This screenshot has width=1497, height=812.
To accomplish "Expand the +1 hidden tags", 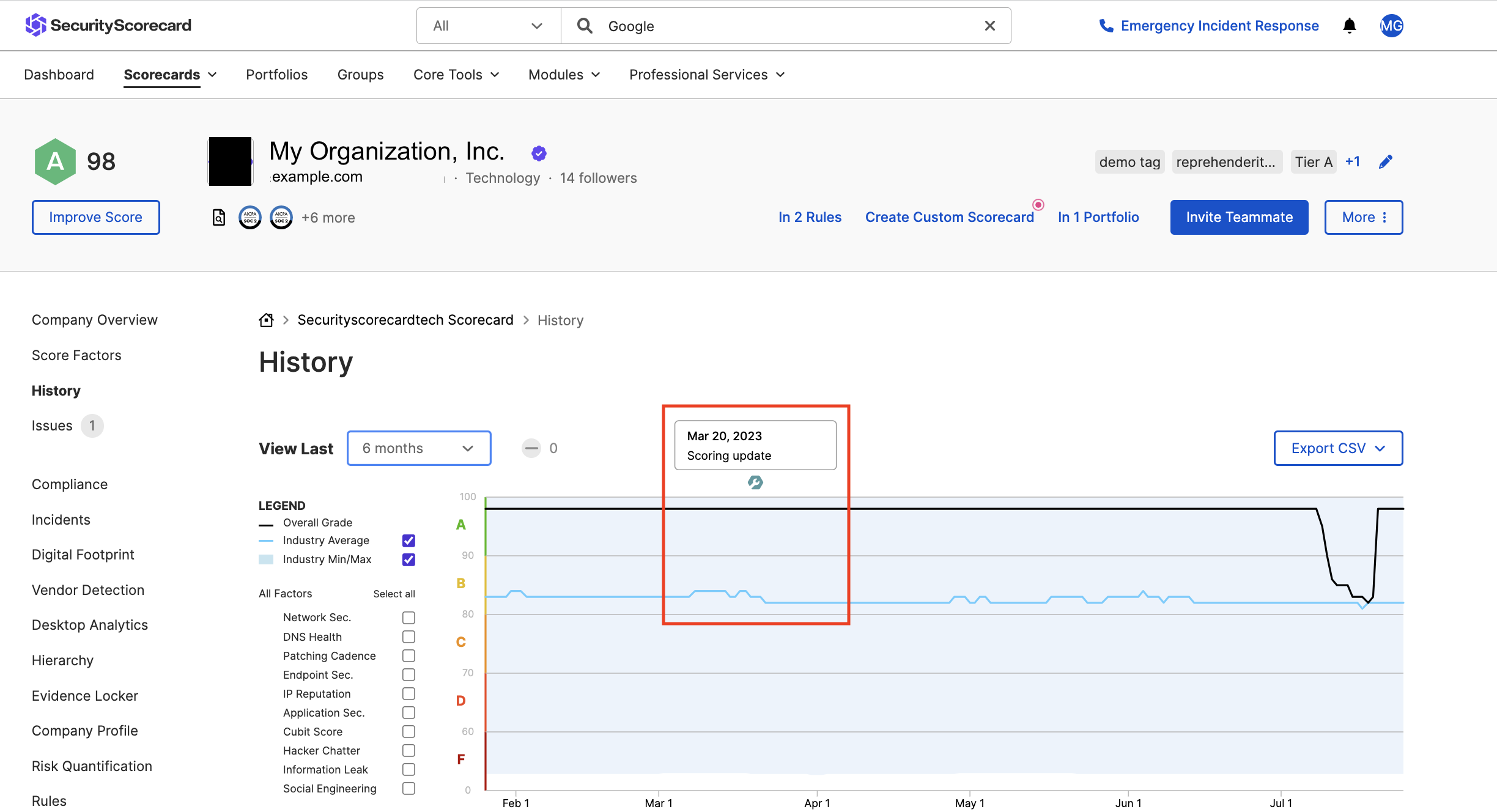I will pos(1353,161).
